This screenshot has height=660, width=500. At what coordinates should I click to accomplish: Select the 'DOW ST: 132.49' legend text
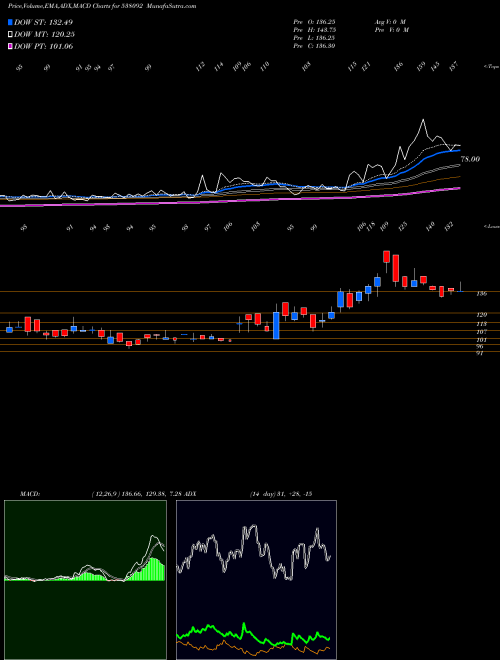point(43,22)
